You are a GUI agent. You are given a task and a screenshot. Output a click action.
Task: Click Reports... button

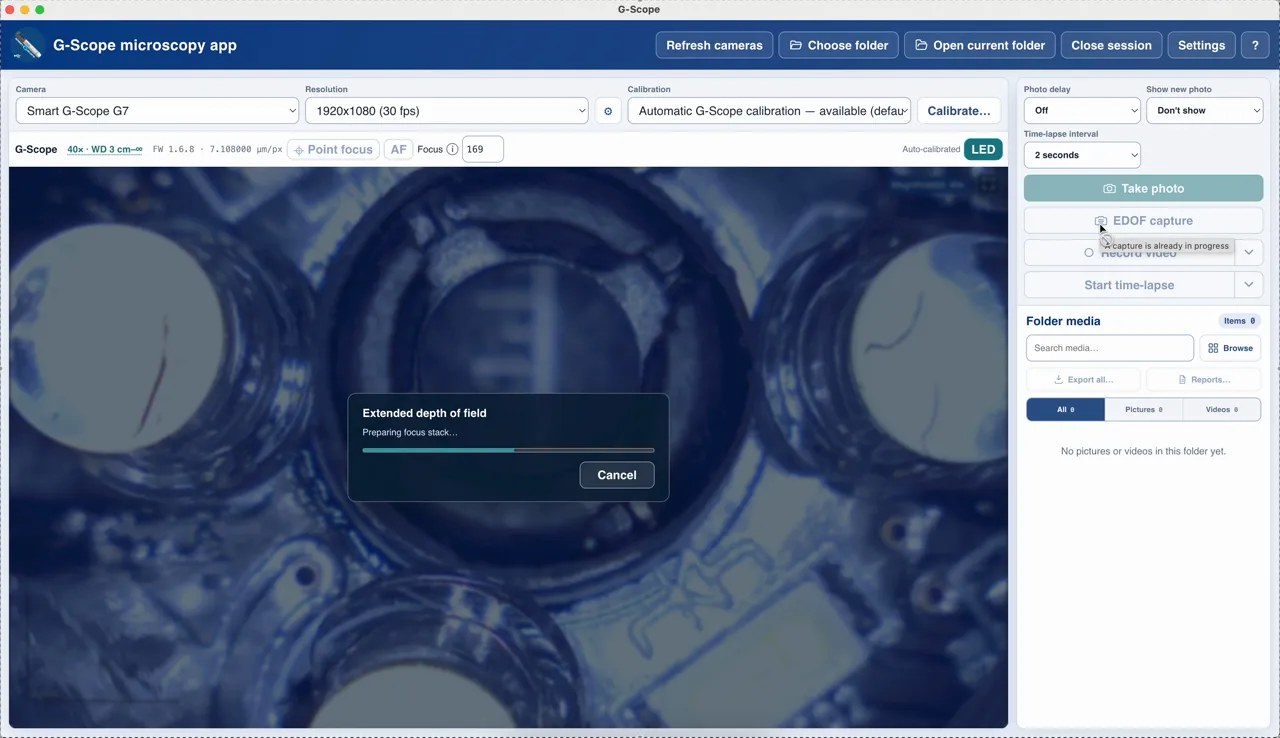[1204, 380]
